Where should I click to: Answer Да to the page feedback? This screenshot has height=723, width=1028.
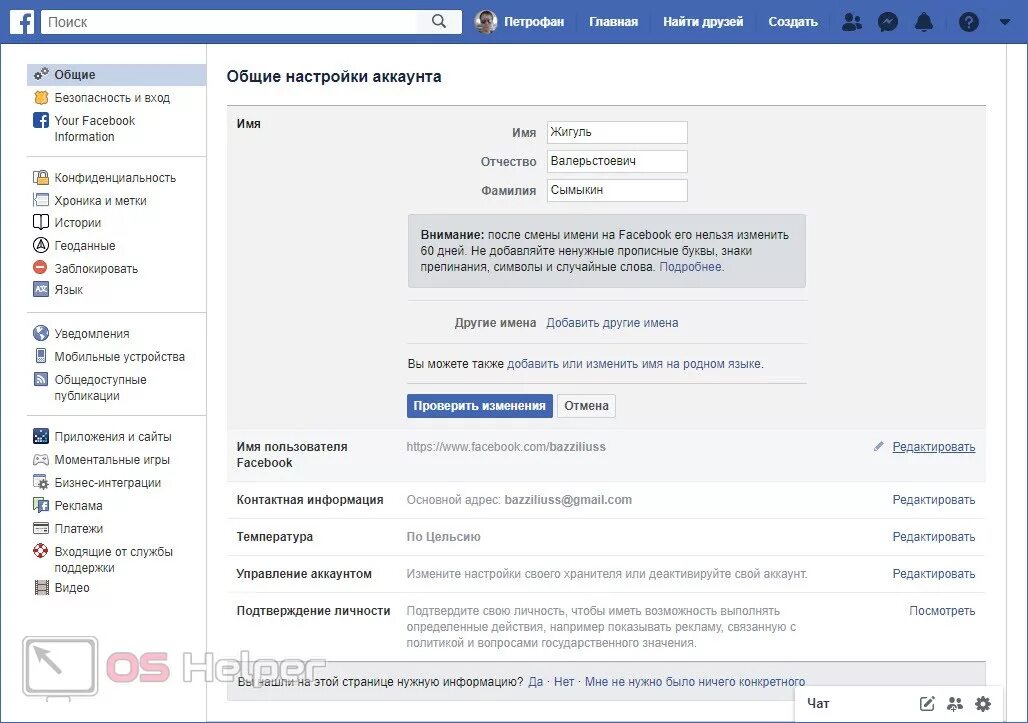536,682
